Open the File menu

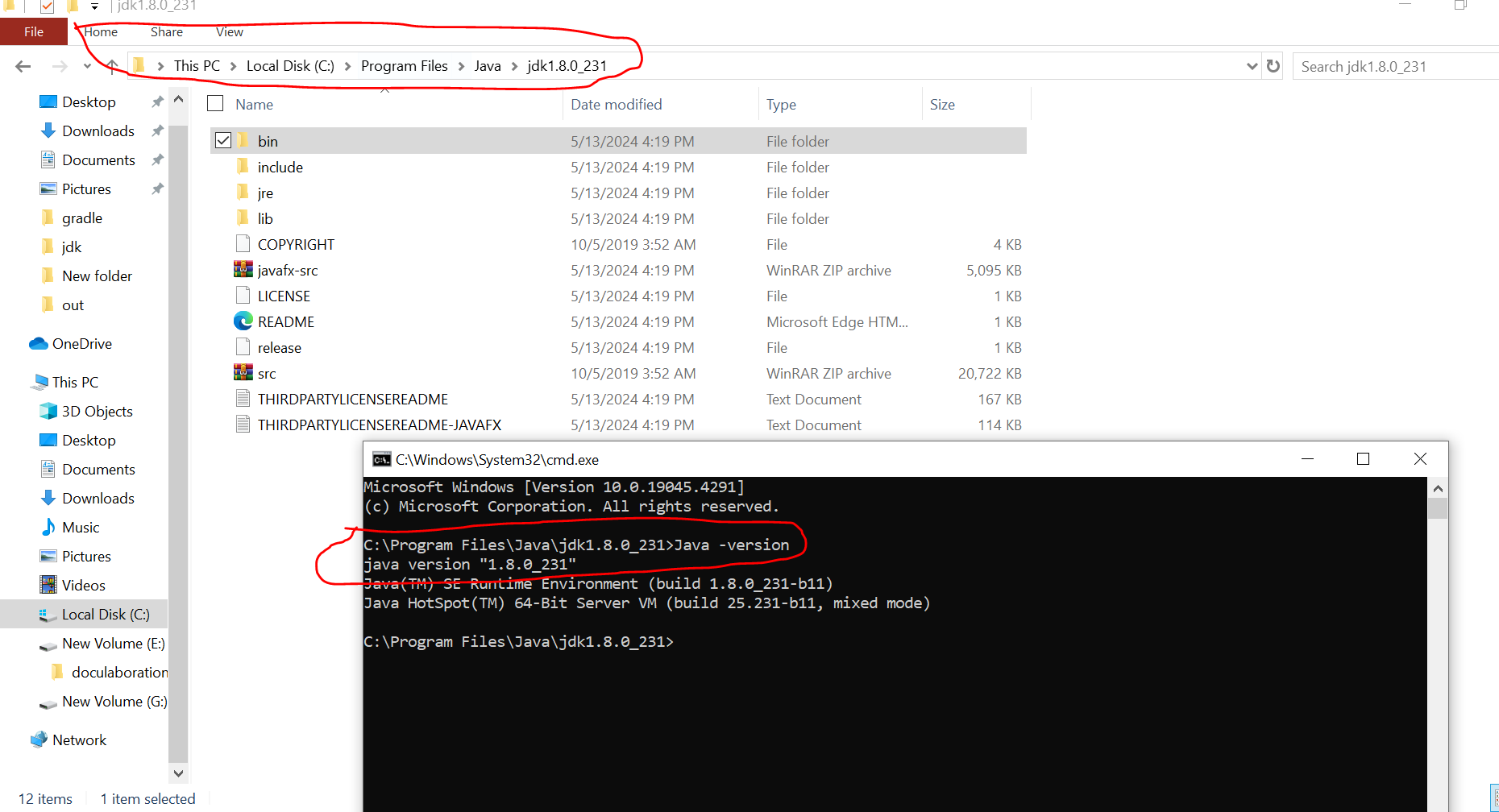(34, 31)
